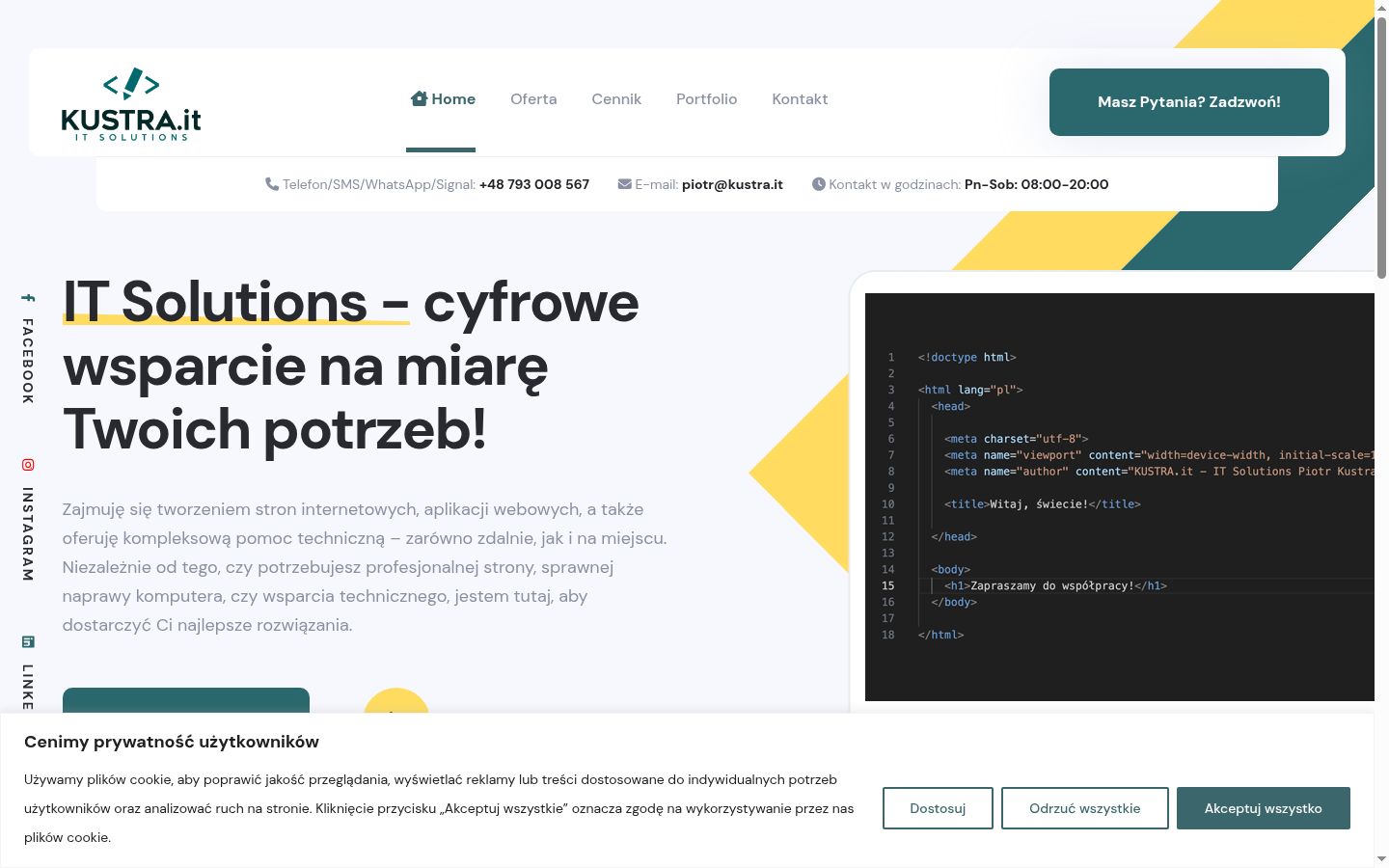Viewport: 1389px width, 868px height.
Task: Click the phone icon in contact bar
Action: tap(272, 184)
